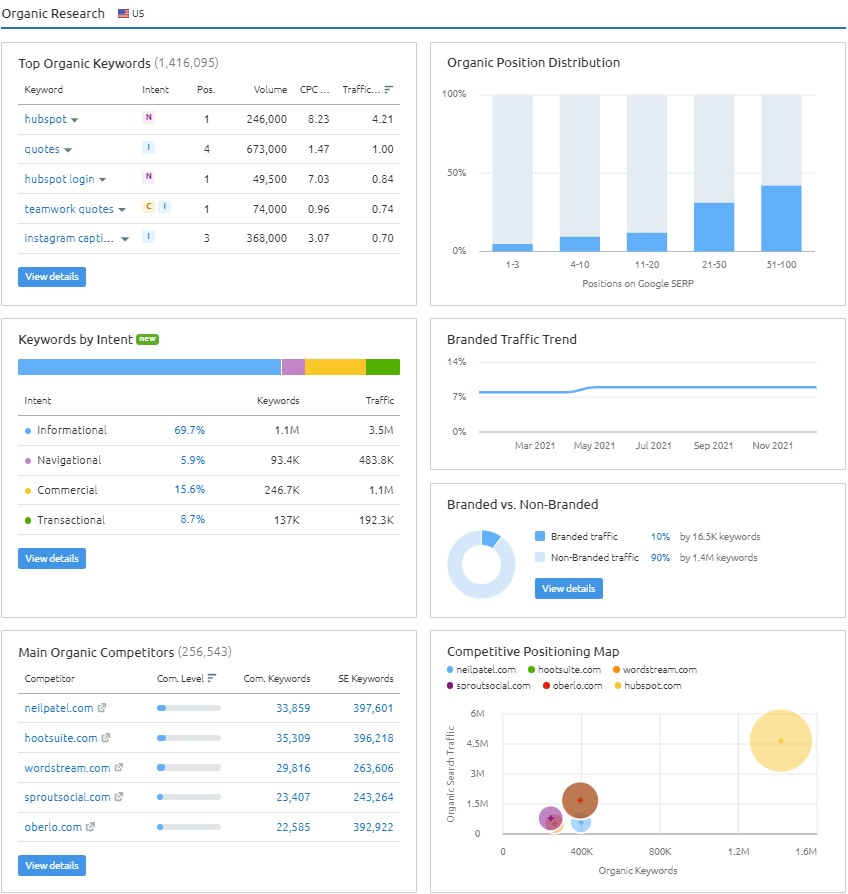Image resolution: width=848 pixels, height=894 pixels.
Task: Click the Traffic column sort icon
Action: [x=388, y=90]
